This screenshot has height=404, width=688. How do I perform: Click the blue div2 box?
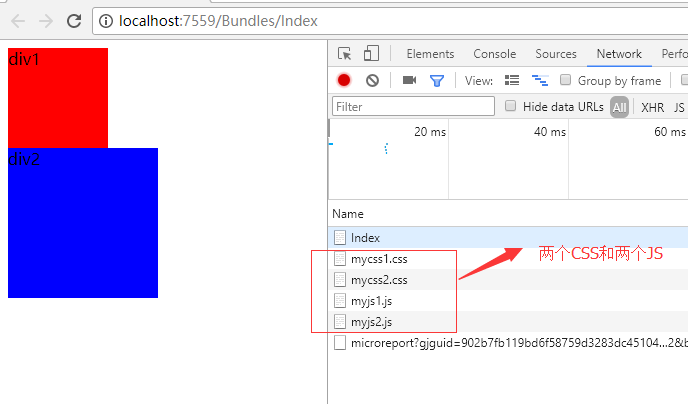[83, 223]
